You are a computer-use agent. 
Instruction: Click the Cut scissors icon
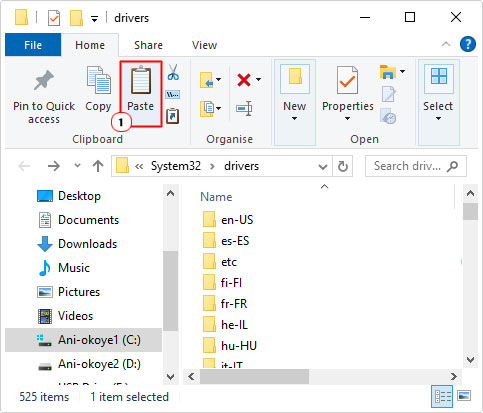click(x=173, y=72)
